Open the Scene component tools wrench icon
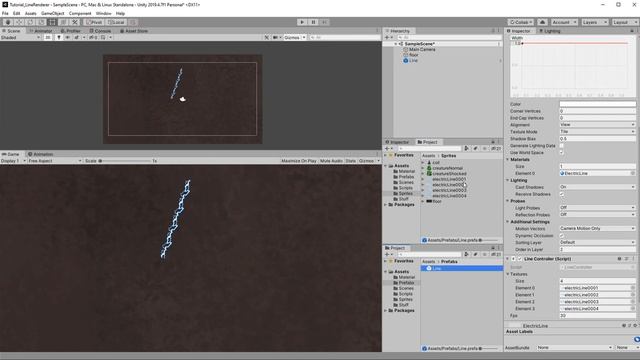The image size is (640, 360). pos(267,37)
